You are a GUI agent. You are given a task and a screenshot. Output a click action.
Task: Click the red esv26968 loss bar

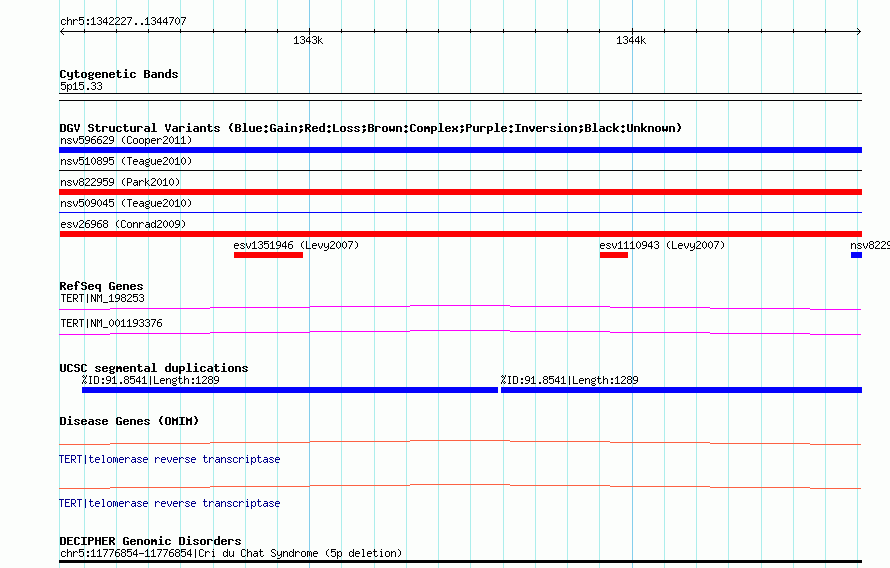pyautogui.click(x=460, y=234)
